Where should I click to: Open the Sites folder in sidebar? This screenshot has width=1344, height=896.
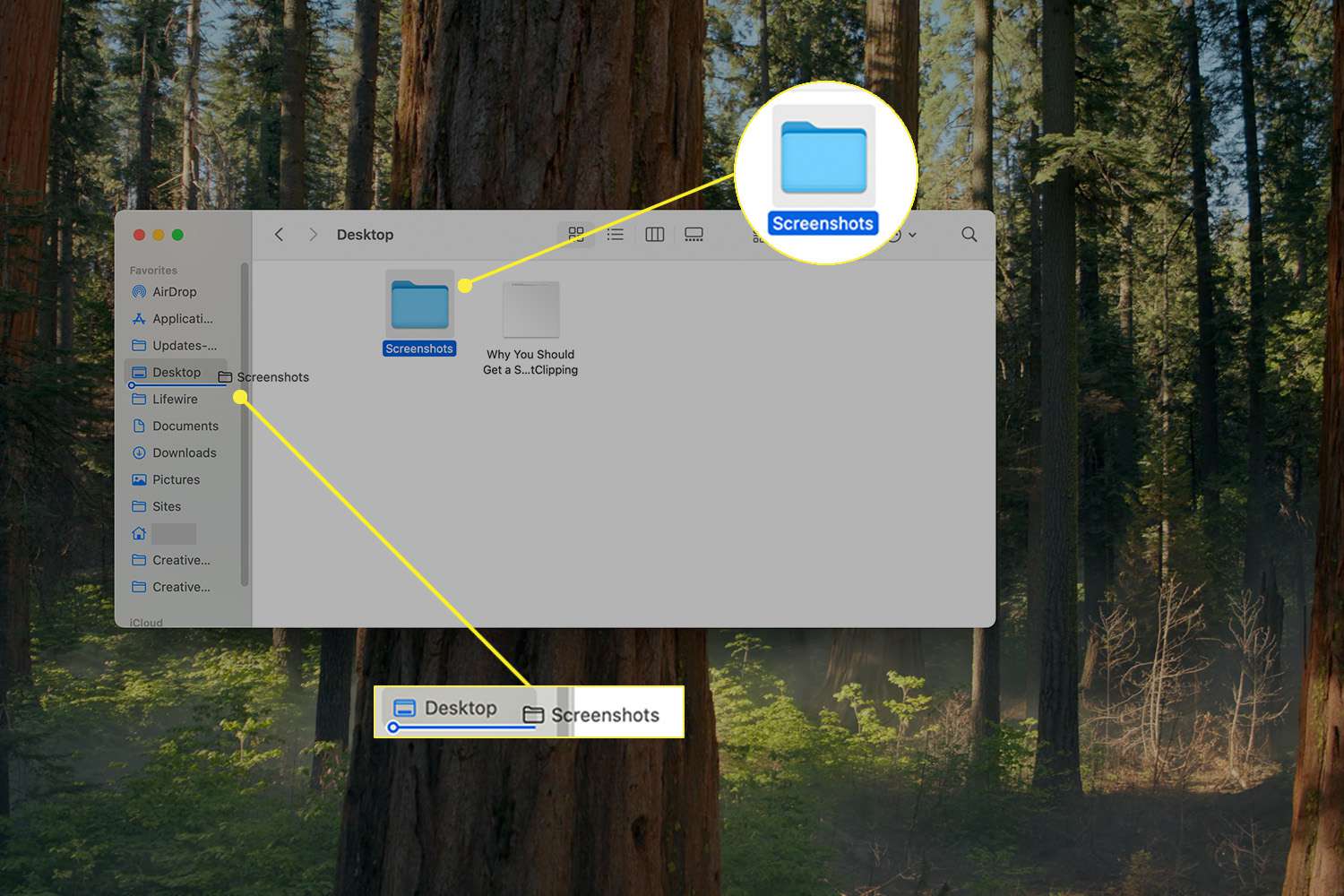[x=167, y=507]
